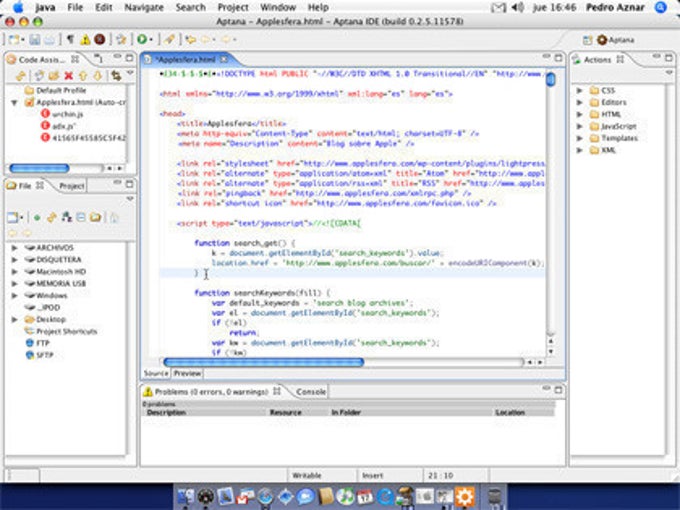This screenshot has height=510, width=680.
Task: Click the collapse all icon in File view
Action: pyautogui.click(x=81, y=217)
